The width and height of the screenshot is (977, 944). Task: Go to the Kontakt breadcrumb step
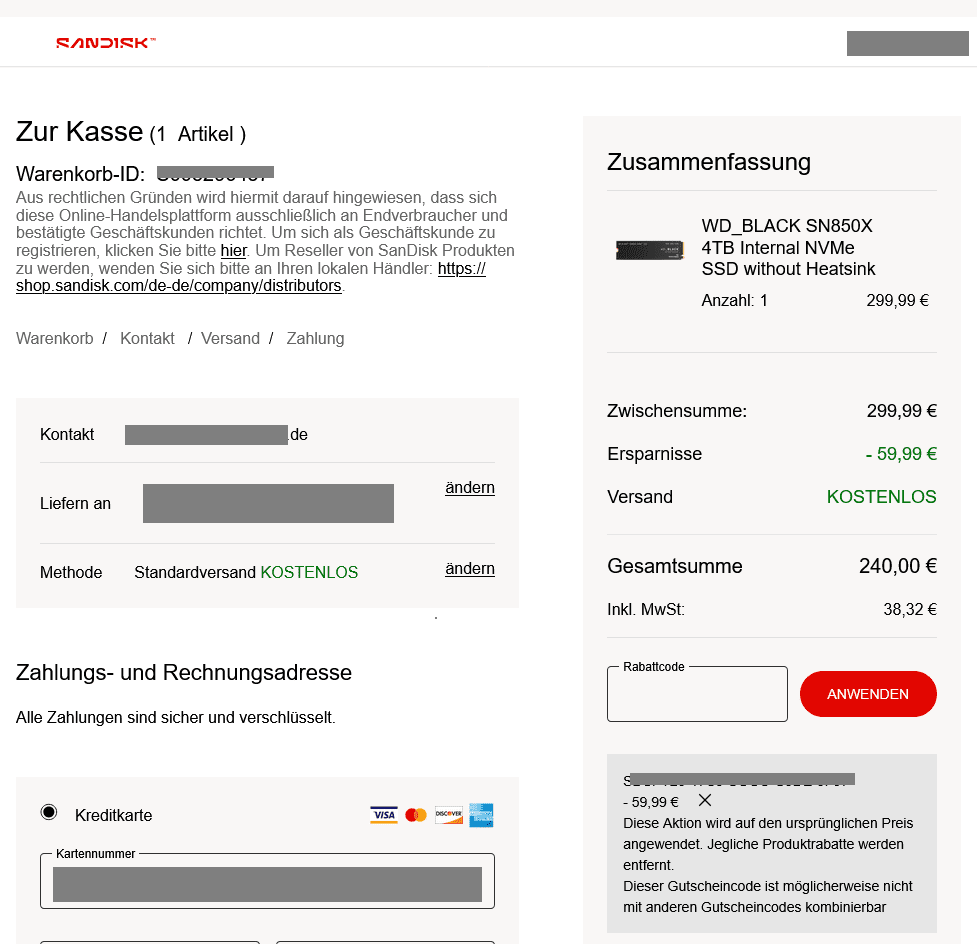pos(147,338)
